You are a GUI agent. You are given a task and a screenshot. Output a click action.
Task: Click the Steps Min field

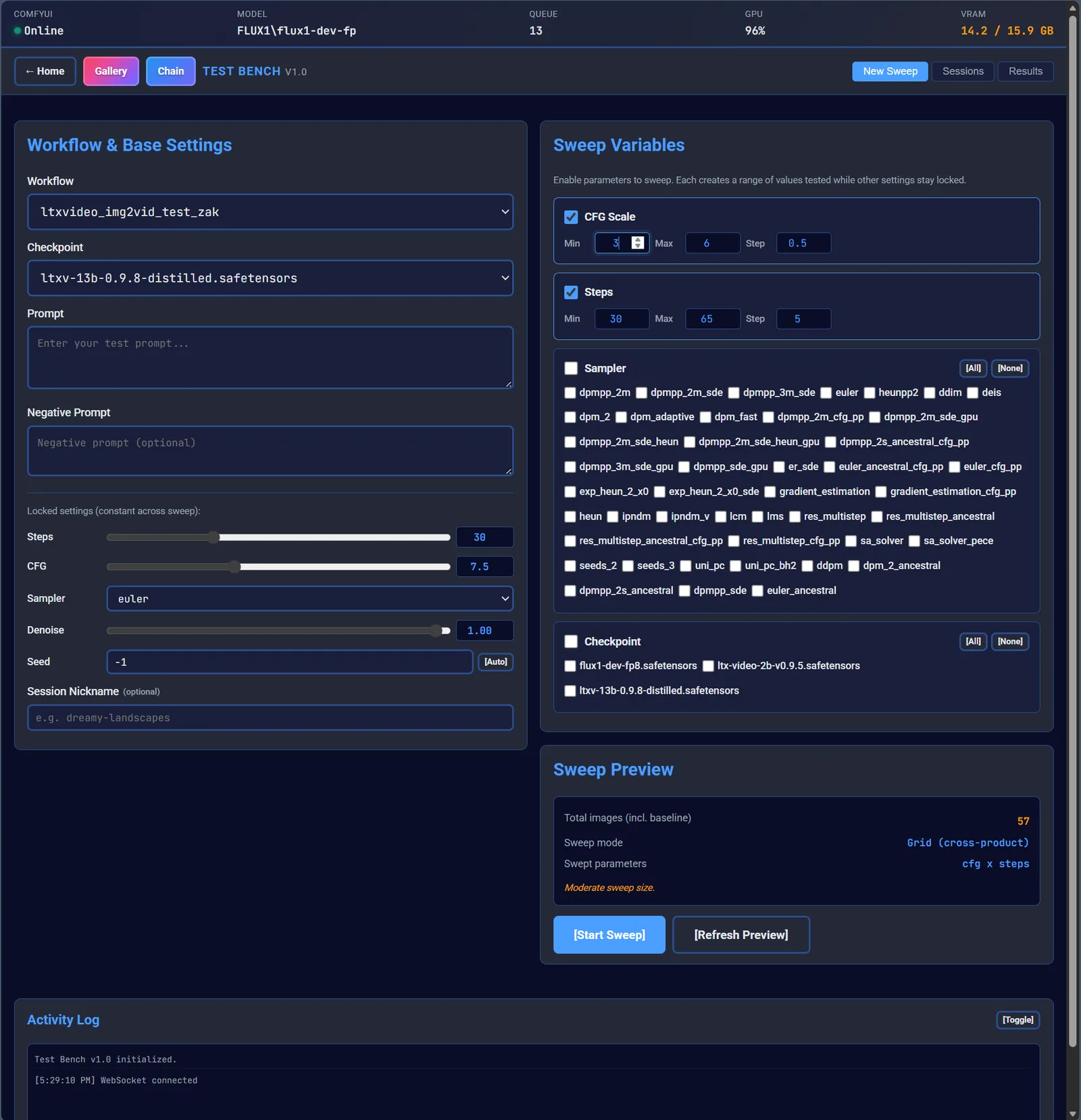point(622,319)
